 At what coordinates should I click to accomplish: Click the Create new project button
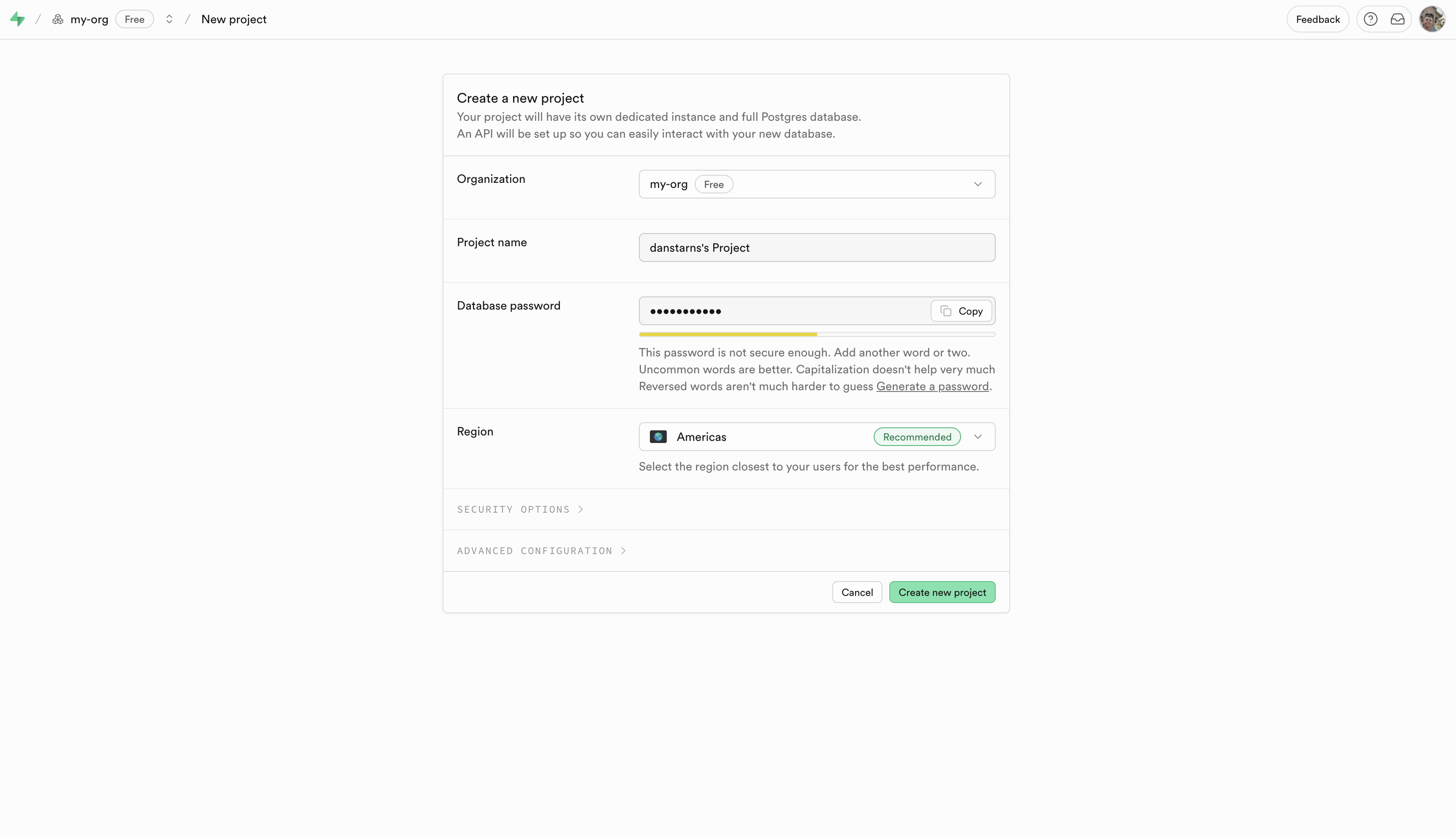pyautogui.click(x=942, y=592)
